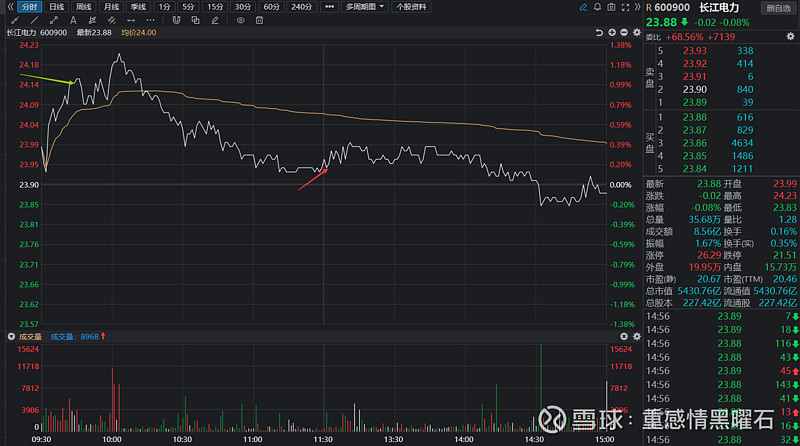The width and height of the screenshot is (800, 446).
Task: Open order book settings gear
Action: [x=790, y=37]
